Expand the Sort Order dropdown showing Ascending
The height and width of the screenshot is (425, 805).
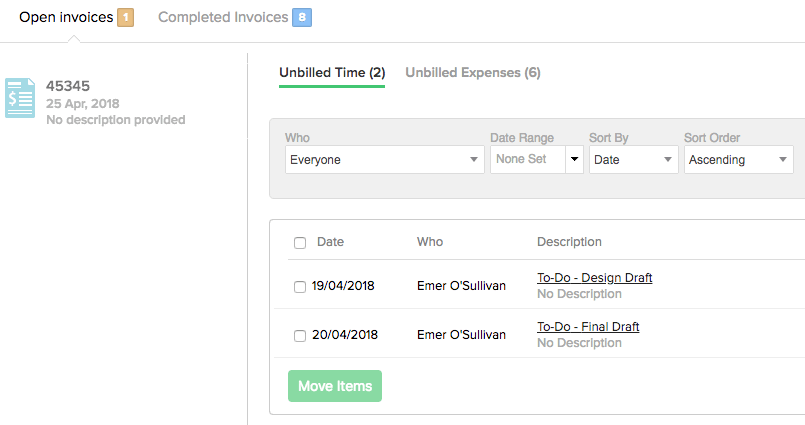click(x=738, y=159)
